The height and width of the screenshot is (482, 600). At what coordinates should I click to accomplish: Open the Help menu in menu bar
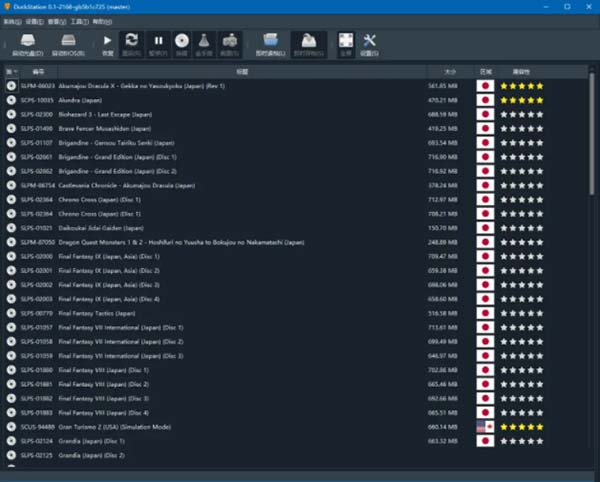pos(99,20)
